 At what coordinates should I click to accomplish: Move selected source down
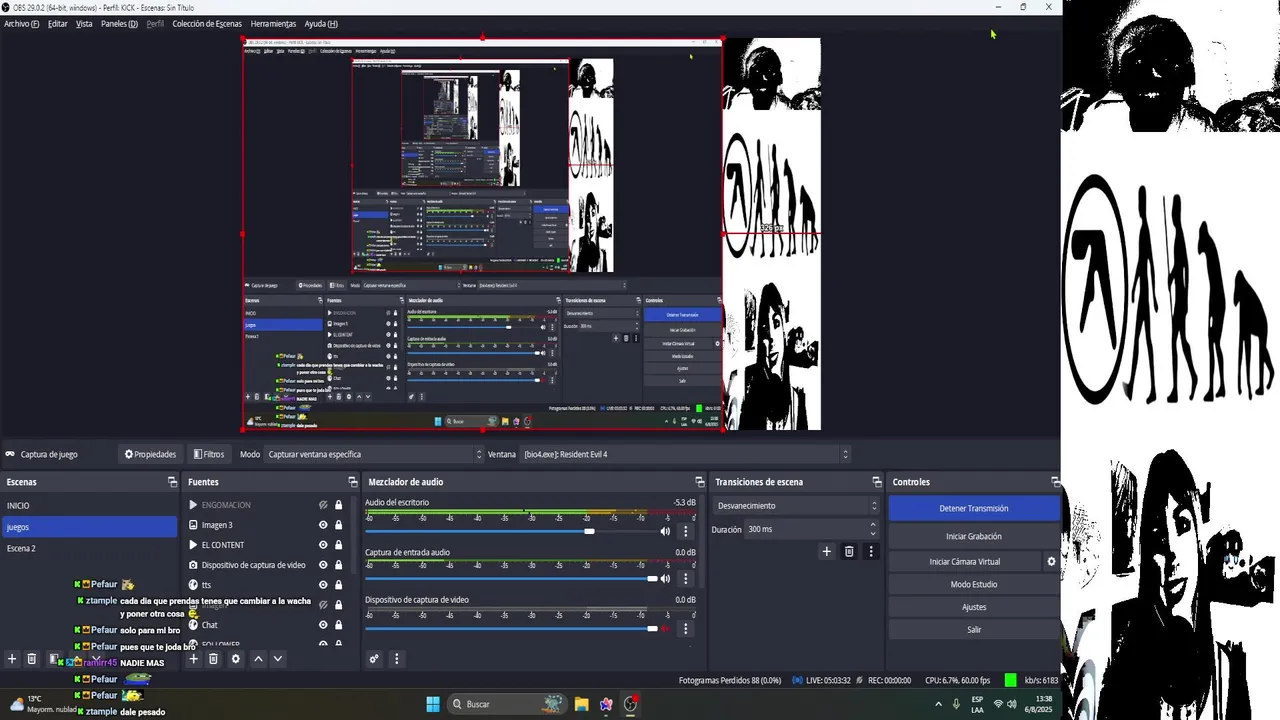278,659
